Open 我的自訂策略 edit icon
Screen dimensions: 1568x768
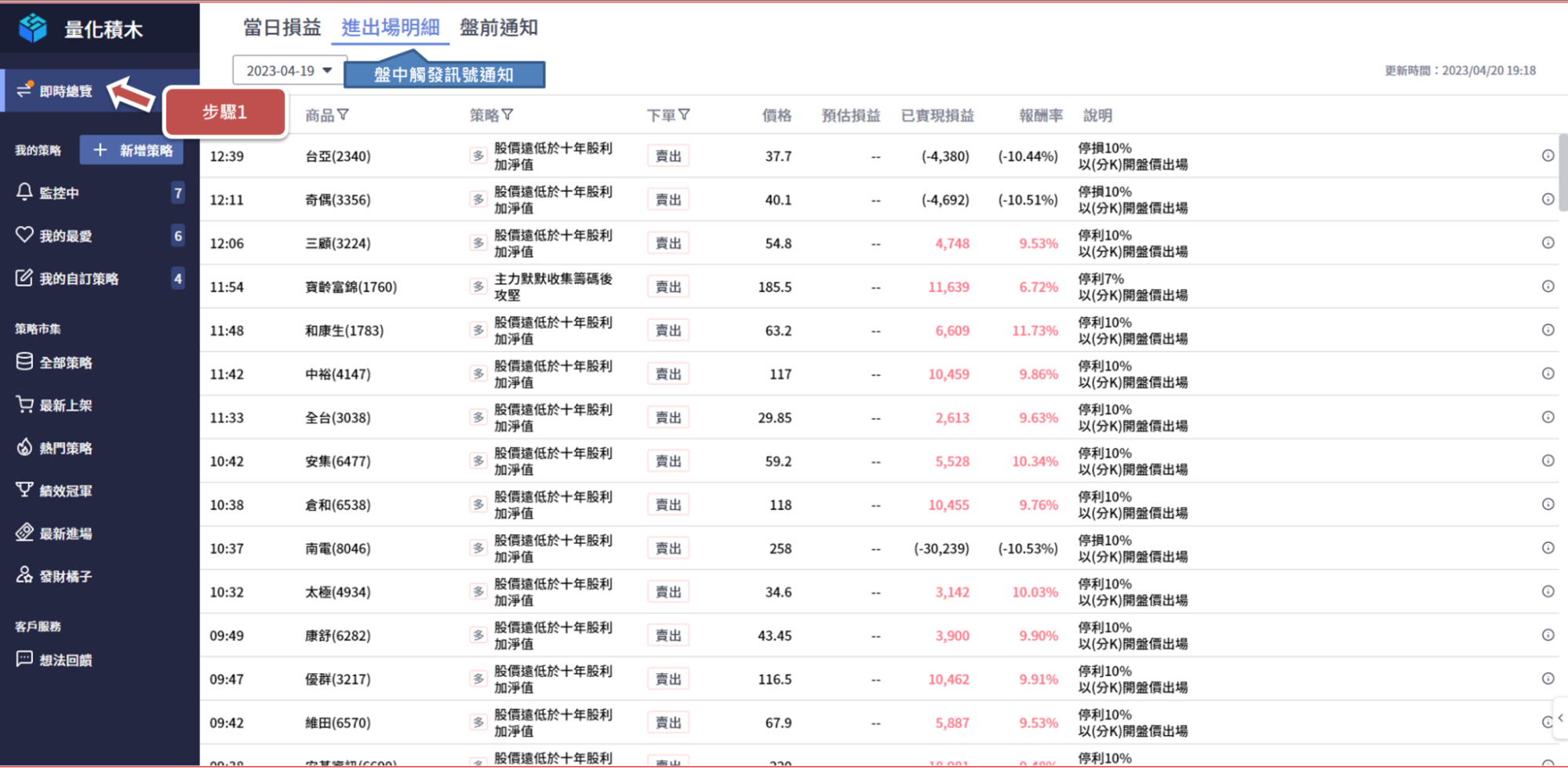pyautogui.click(x=24, y=278)
